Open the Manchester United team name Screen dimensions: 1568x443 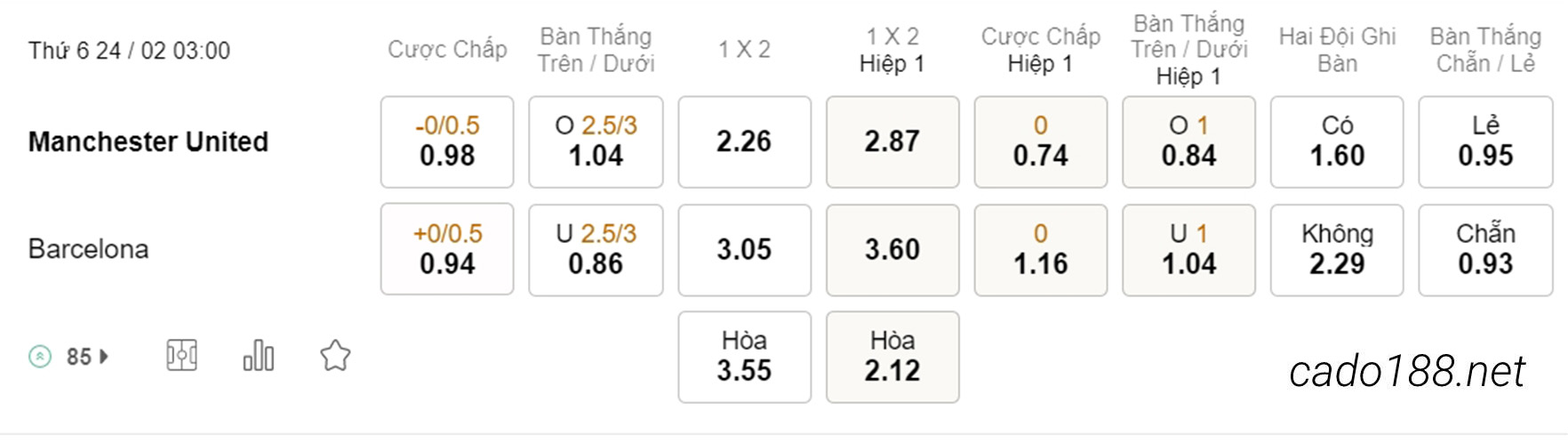pos(148,141)
